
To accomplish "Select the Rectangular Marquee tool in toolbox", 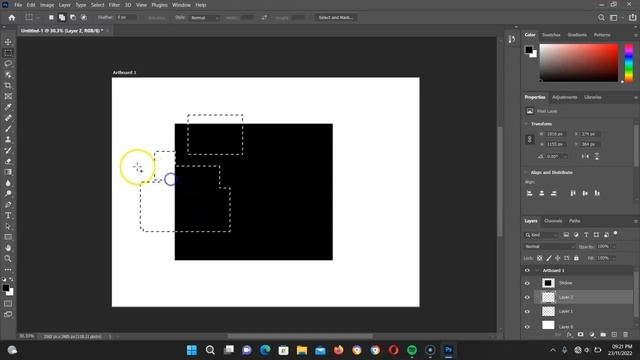I will click(x=8, y=53).
